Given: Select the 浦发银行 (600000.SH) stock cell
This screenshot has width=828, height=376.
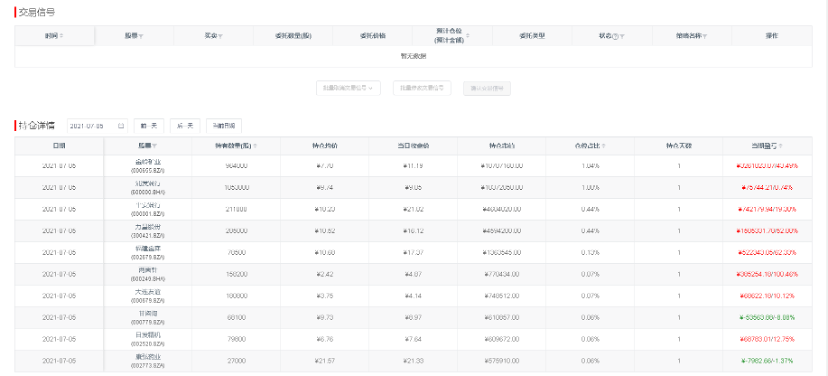Looking at the screenshot, I should click(x=147, y=187).
